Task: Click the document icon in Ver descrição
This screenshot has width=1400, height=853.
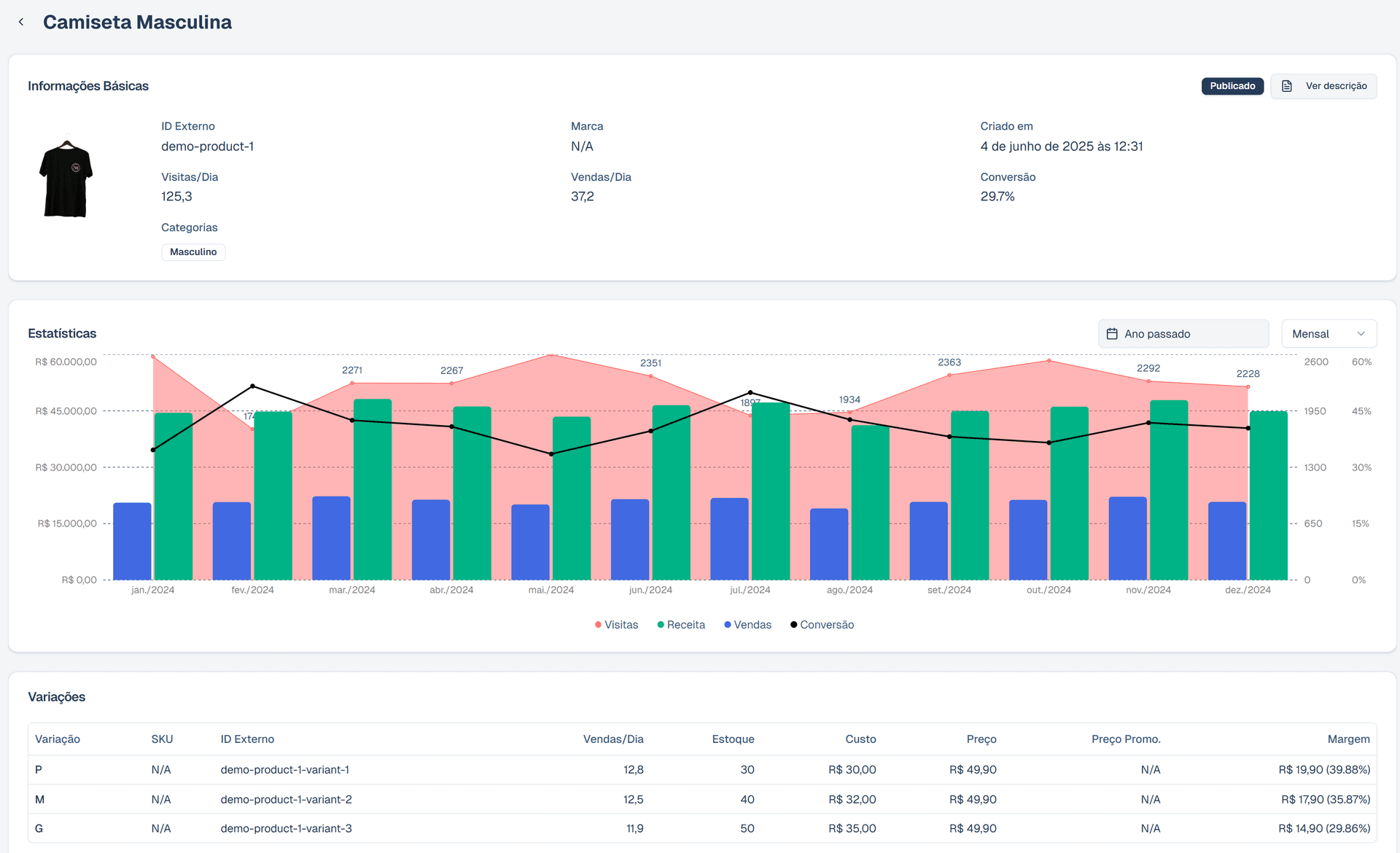Action: tap(1287, 86)
